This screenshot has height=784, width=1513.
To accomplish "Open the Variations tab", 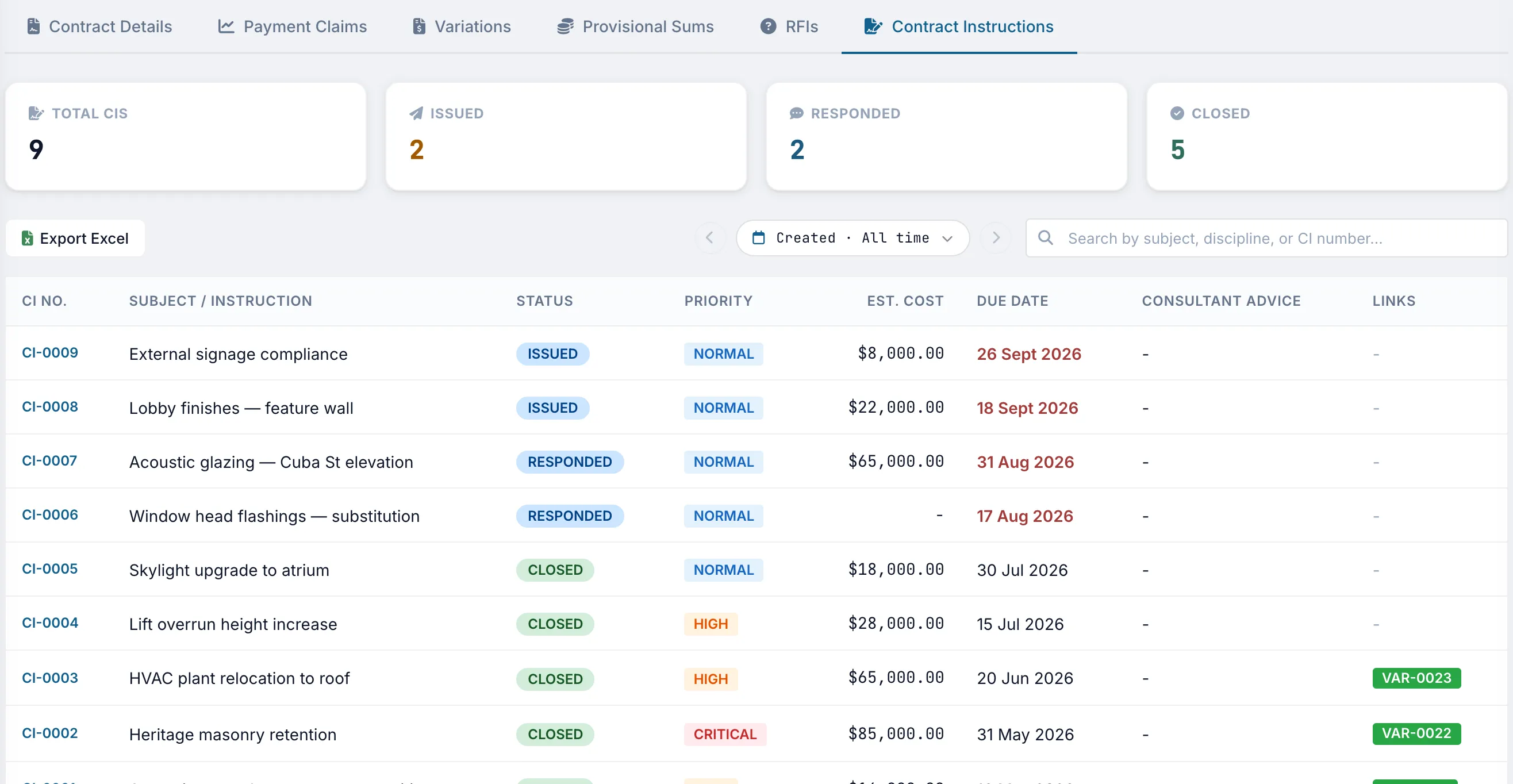I will pos(462,26).
